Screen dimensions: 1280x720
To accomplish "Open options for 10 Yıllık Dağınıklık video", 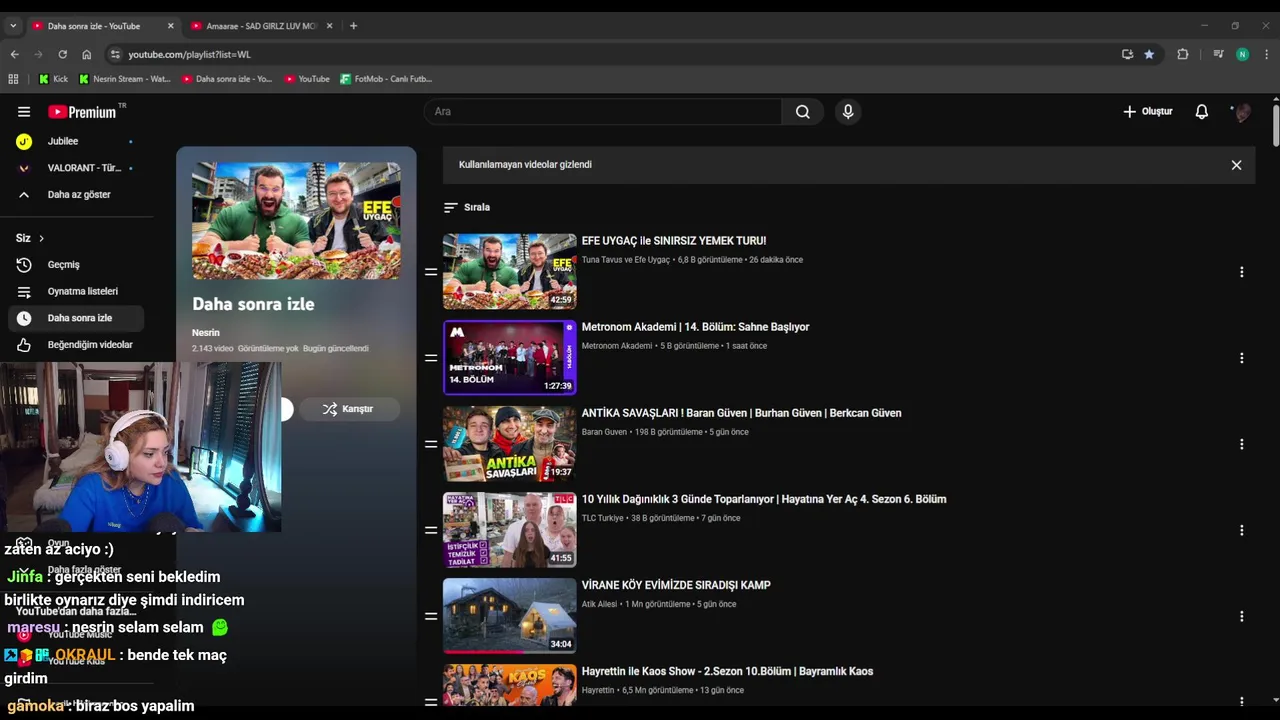I will point(1241,530).
